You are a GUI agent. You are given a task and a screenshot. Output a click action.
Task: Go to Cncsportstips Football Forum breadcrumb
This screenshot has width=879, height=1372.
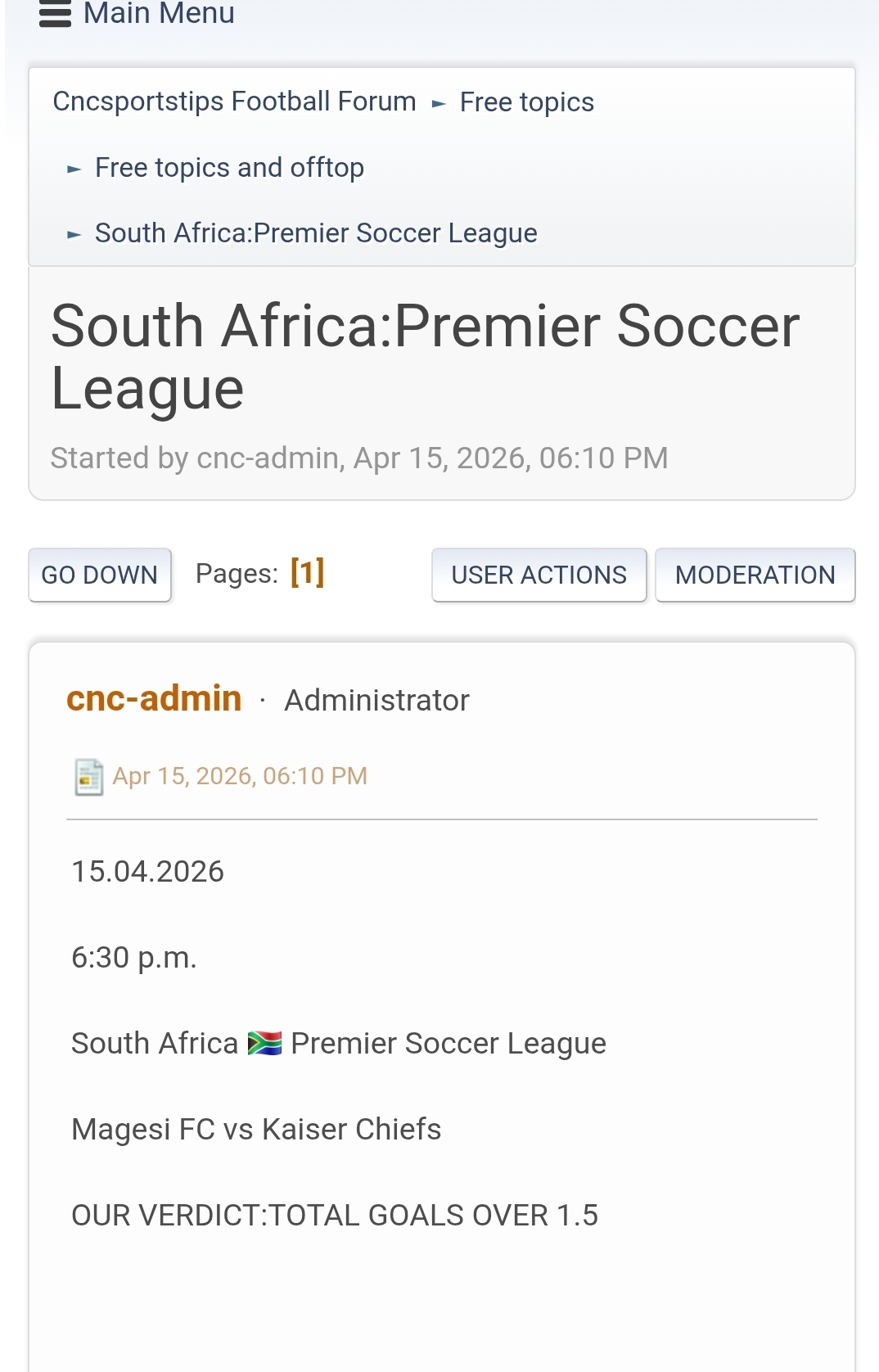tap(234, 102)
